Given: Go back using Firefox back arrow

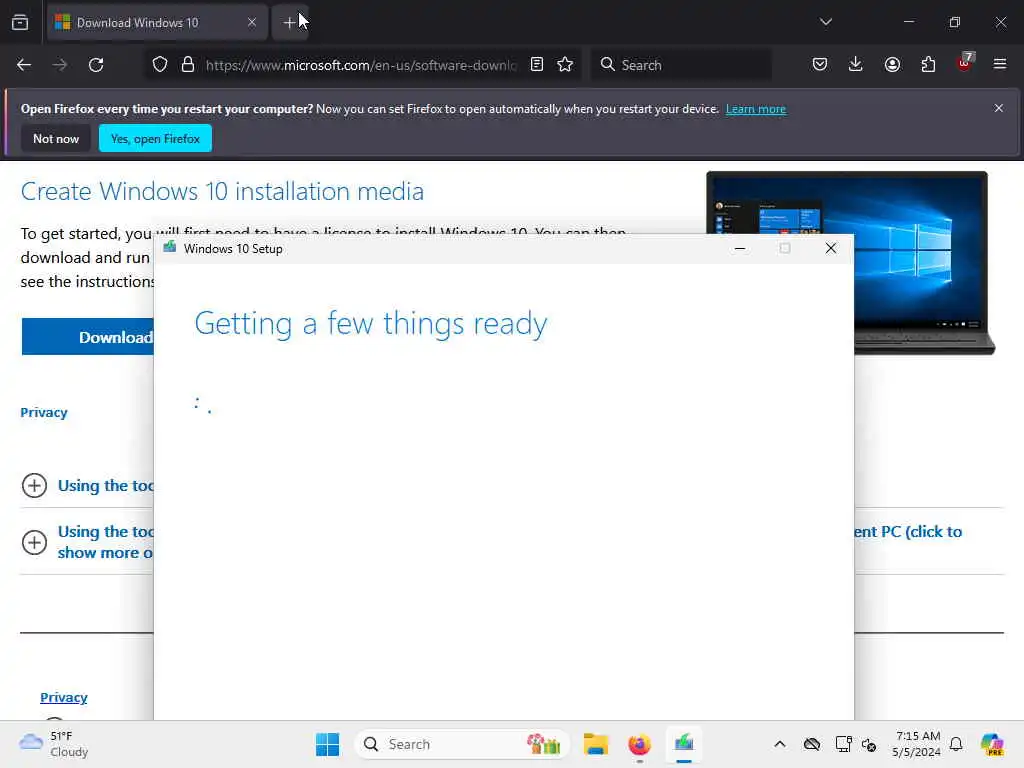Looking at the screenshot, I should (24, 65).
